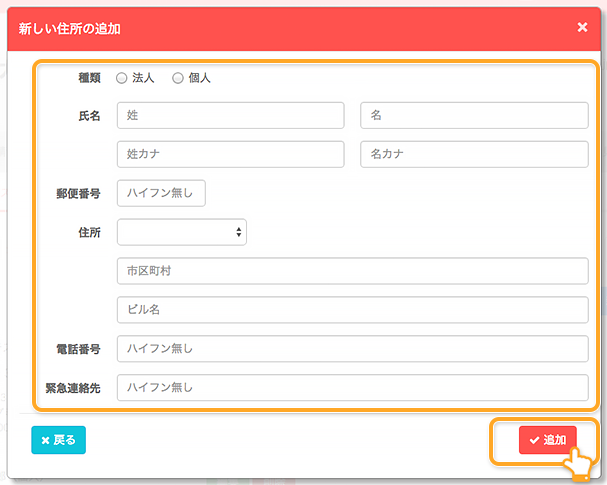Click the 市区町村 input field

coord(353,271)
